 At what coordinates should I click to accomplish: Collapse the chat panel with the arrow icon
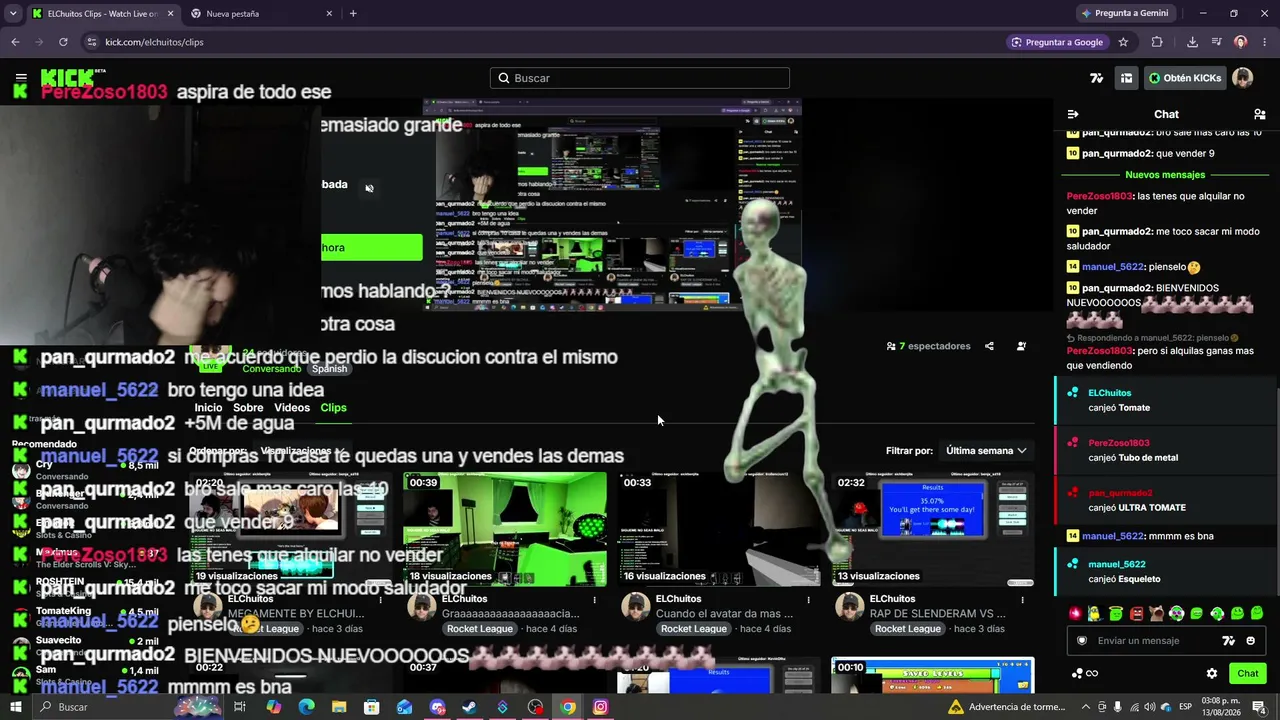[1073, 114]
